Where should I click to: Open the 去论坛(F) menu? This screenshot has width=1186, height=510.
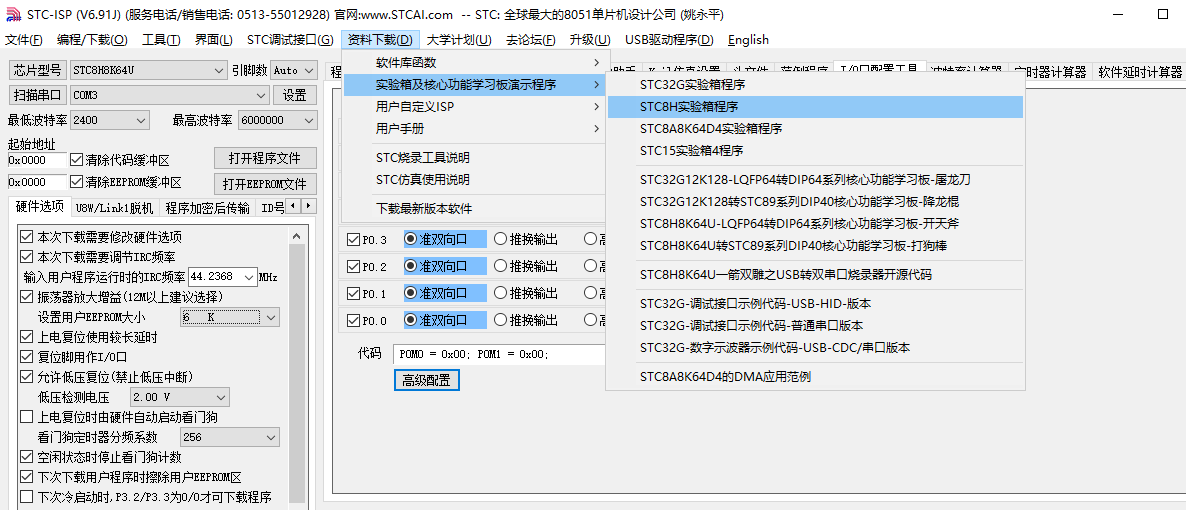point(530,40)
